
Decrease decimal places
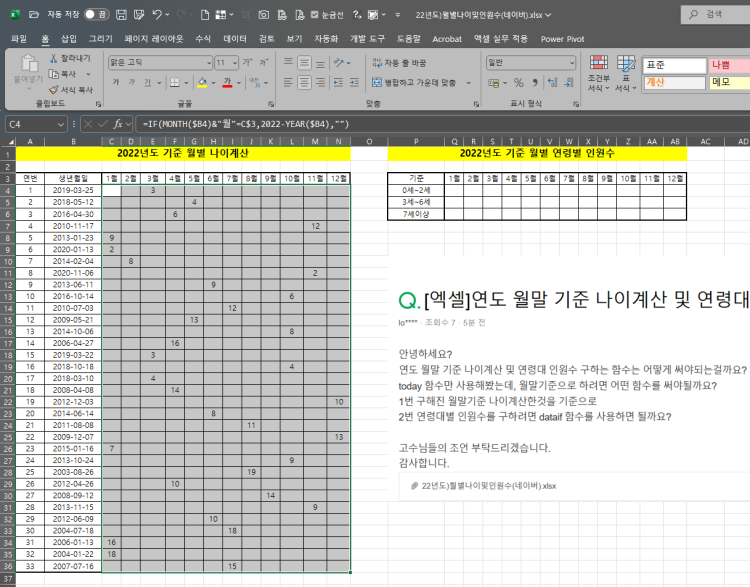click(x=569, y=83)
